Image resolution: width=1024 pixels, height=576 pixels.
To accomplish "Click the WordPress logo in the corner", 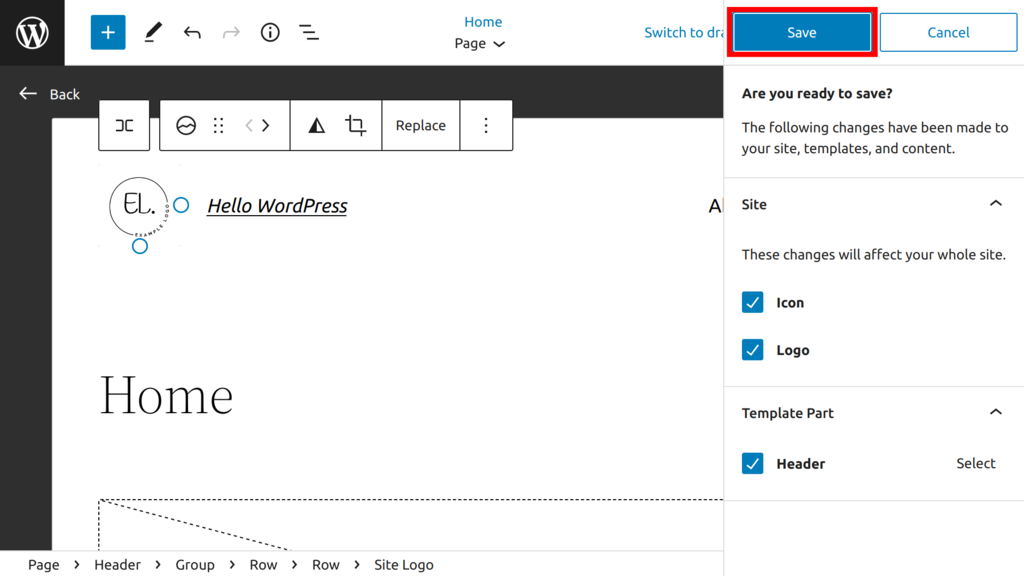I will tap(33, 32).
